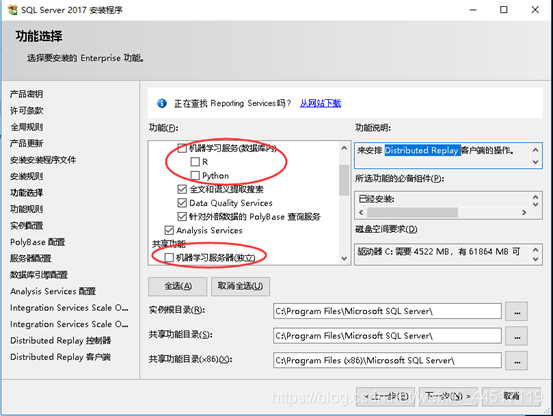Click the 已经安装: entry
Viewport: 553px width, 416px height.
(377, 199)
